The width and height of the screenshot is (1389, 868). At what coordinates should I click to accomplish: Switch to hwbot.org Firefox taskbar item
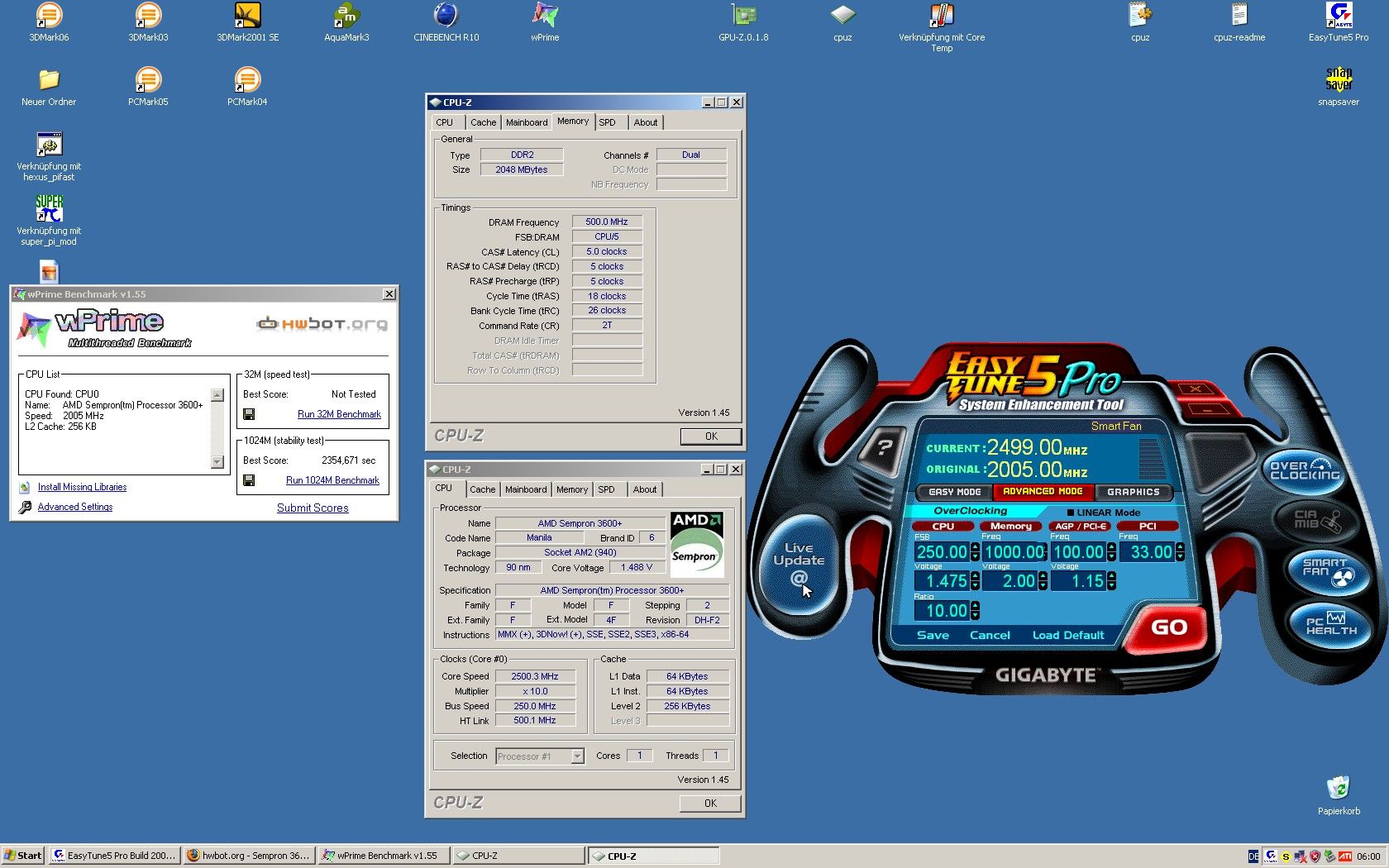(248, 856)
